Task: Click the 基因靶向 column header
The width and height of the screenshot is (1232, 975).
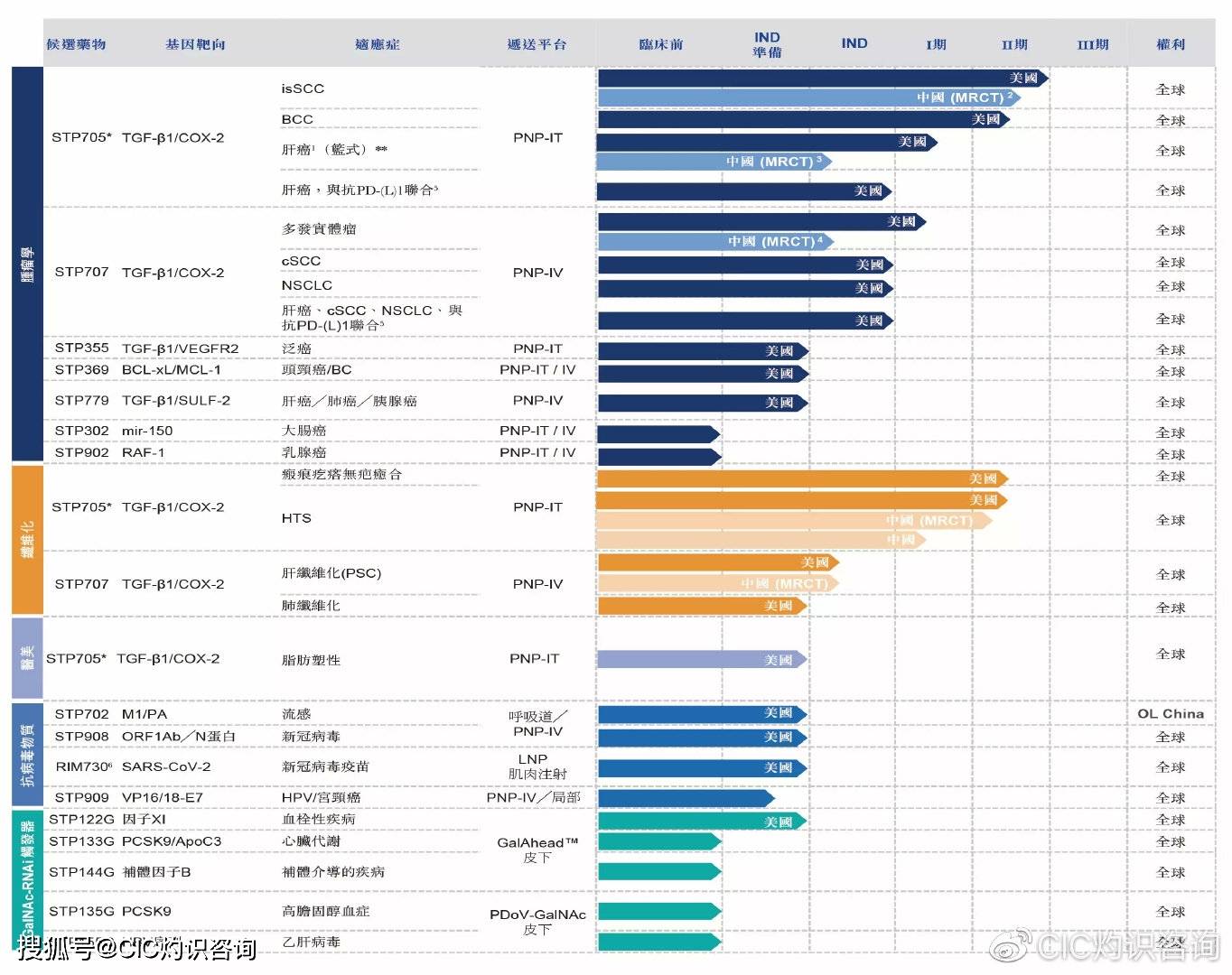Action: 196,44
